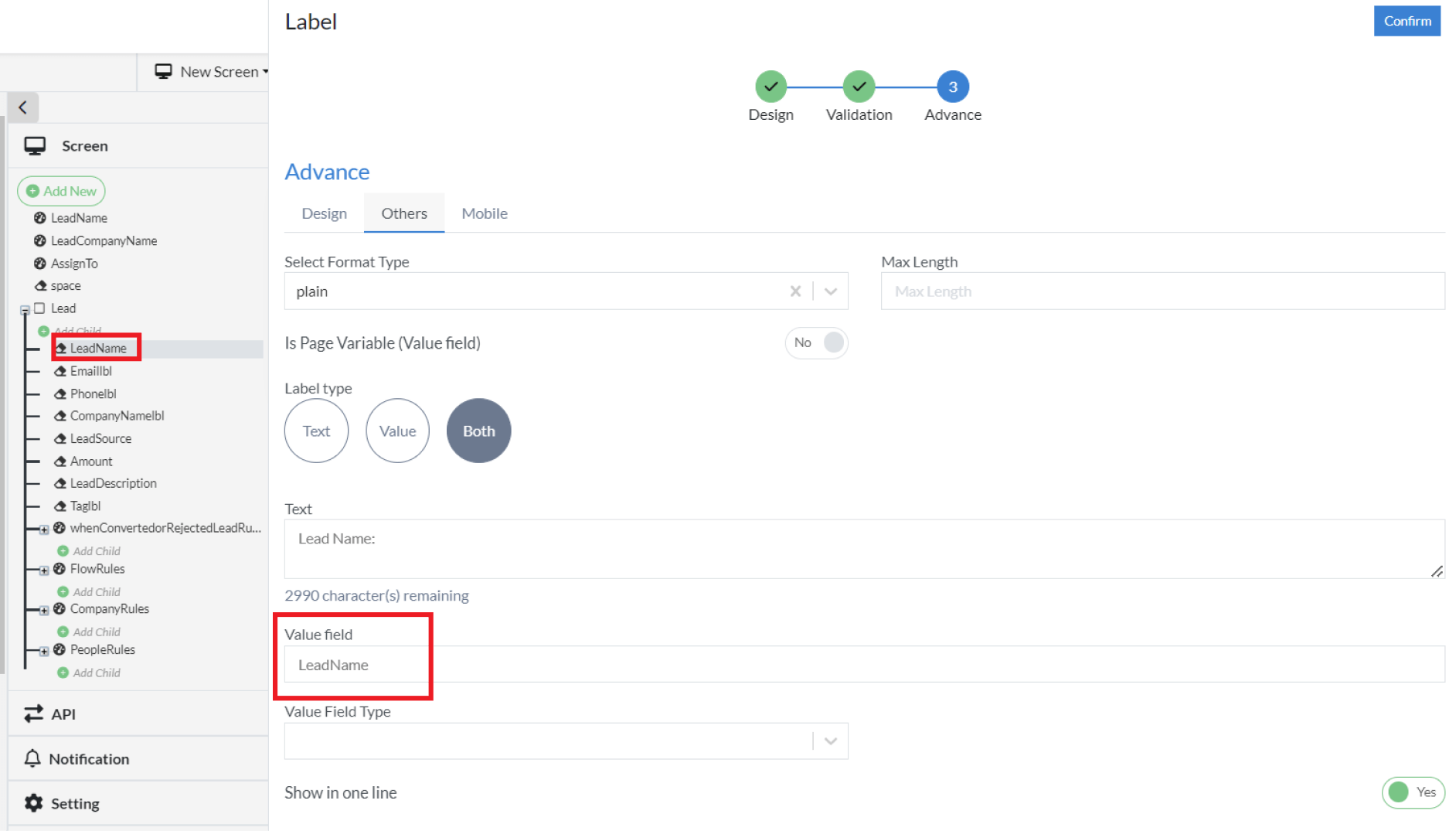Switch to the Design tab under Advance
The width and height of the screenshot is (1456, 831).
[324, 213]
